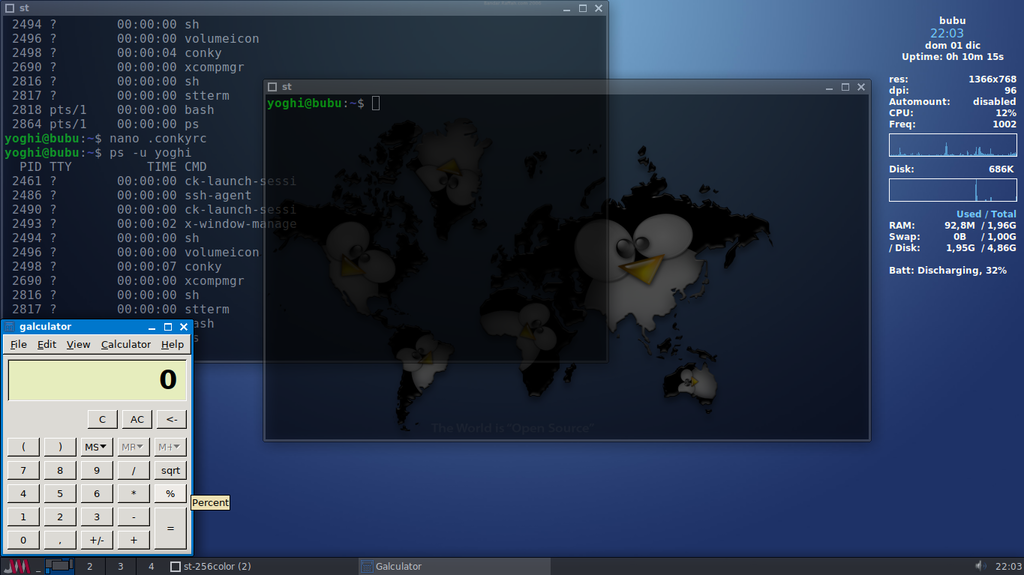
Task: Minimize the front st terminal window
Action: coord(829,87)
